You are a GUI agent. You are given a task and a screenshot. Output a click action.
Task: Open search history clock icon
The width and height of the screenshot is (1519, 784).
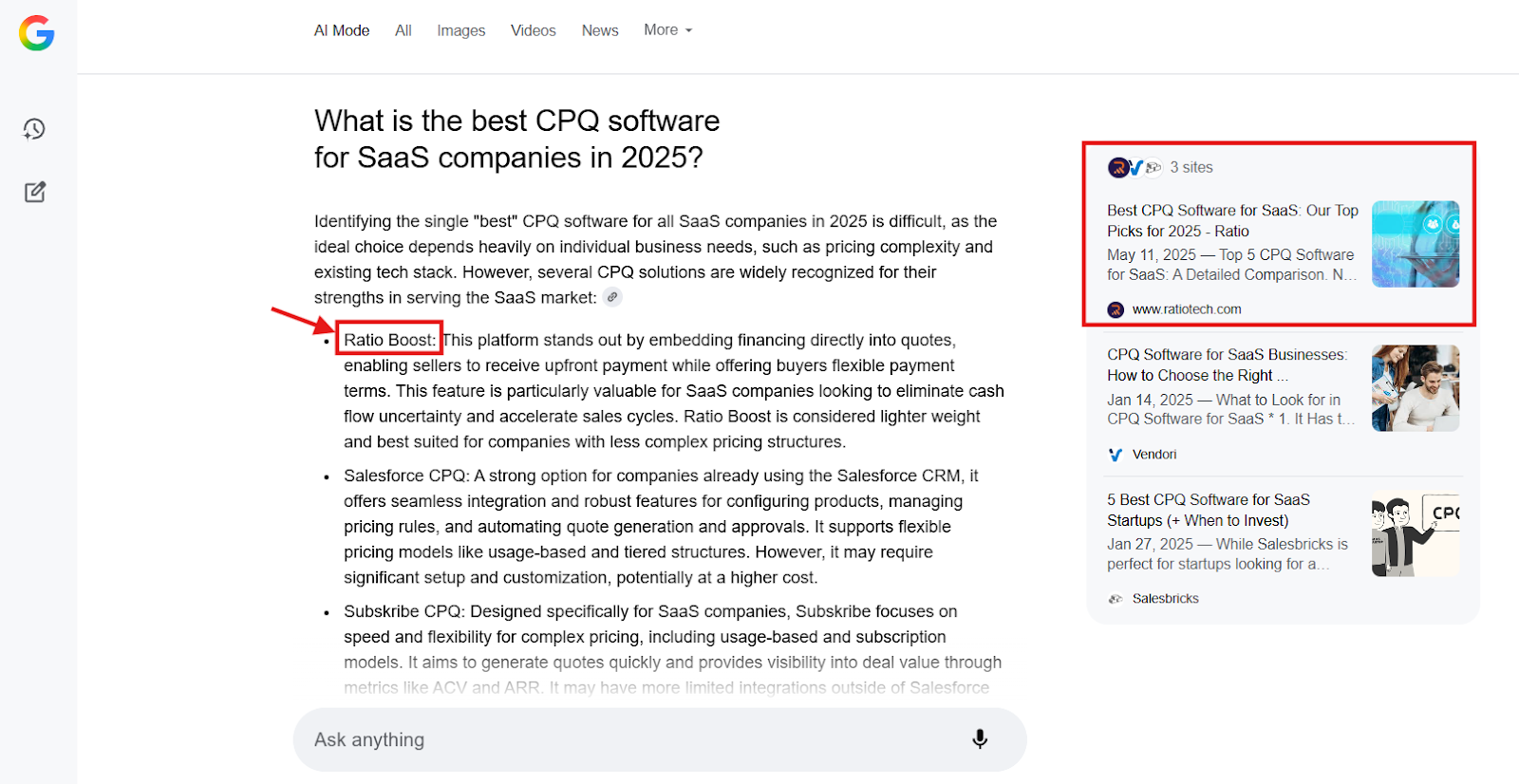pos(34,129)
